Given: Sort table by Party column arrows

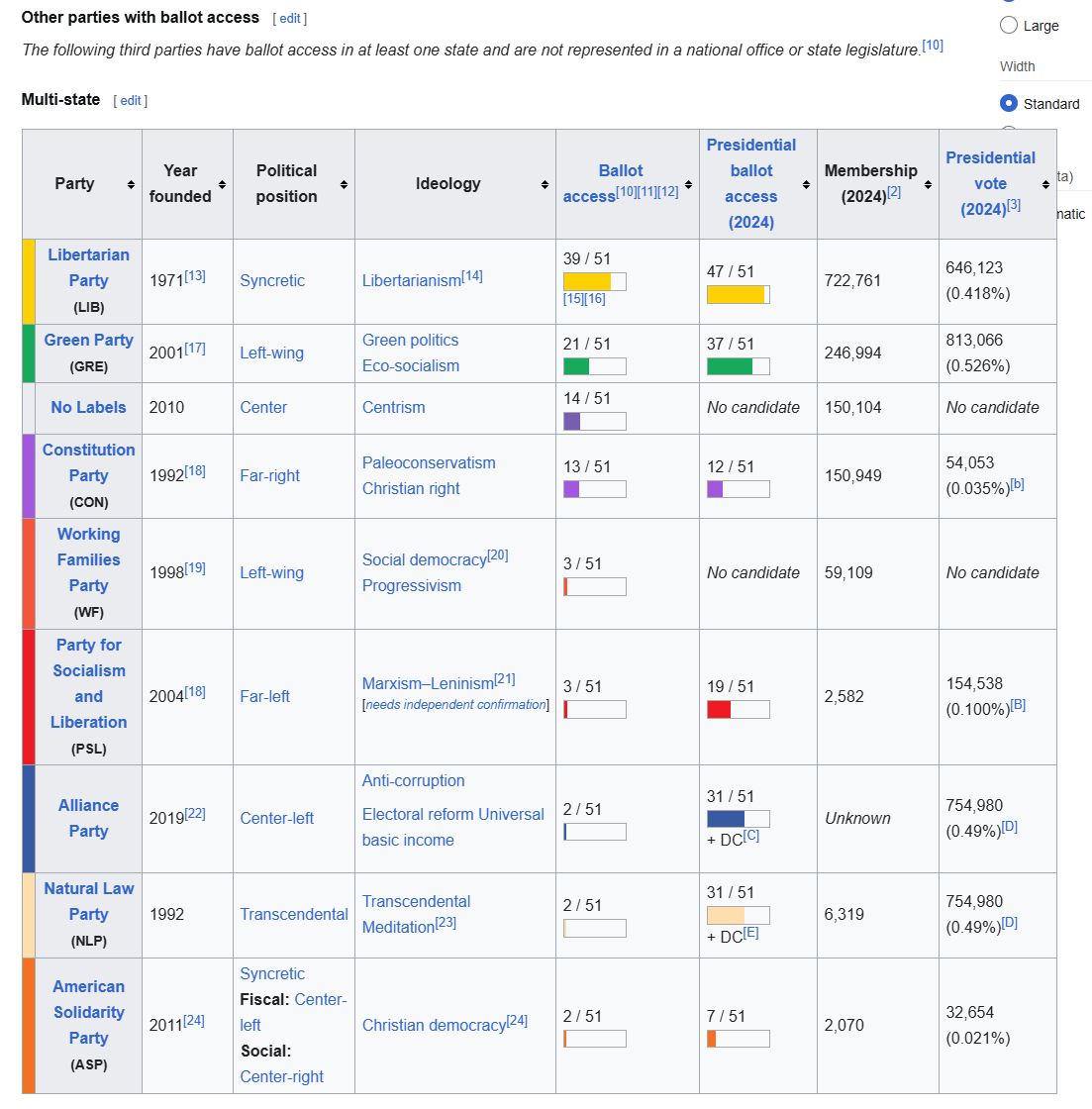Looking at the screenshot, I should (131, 184).
